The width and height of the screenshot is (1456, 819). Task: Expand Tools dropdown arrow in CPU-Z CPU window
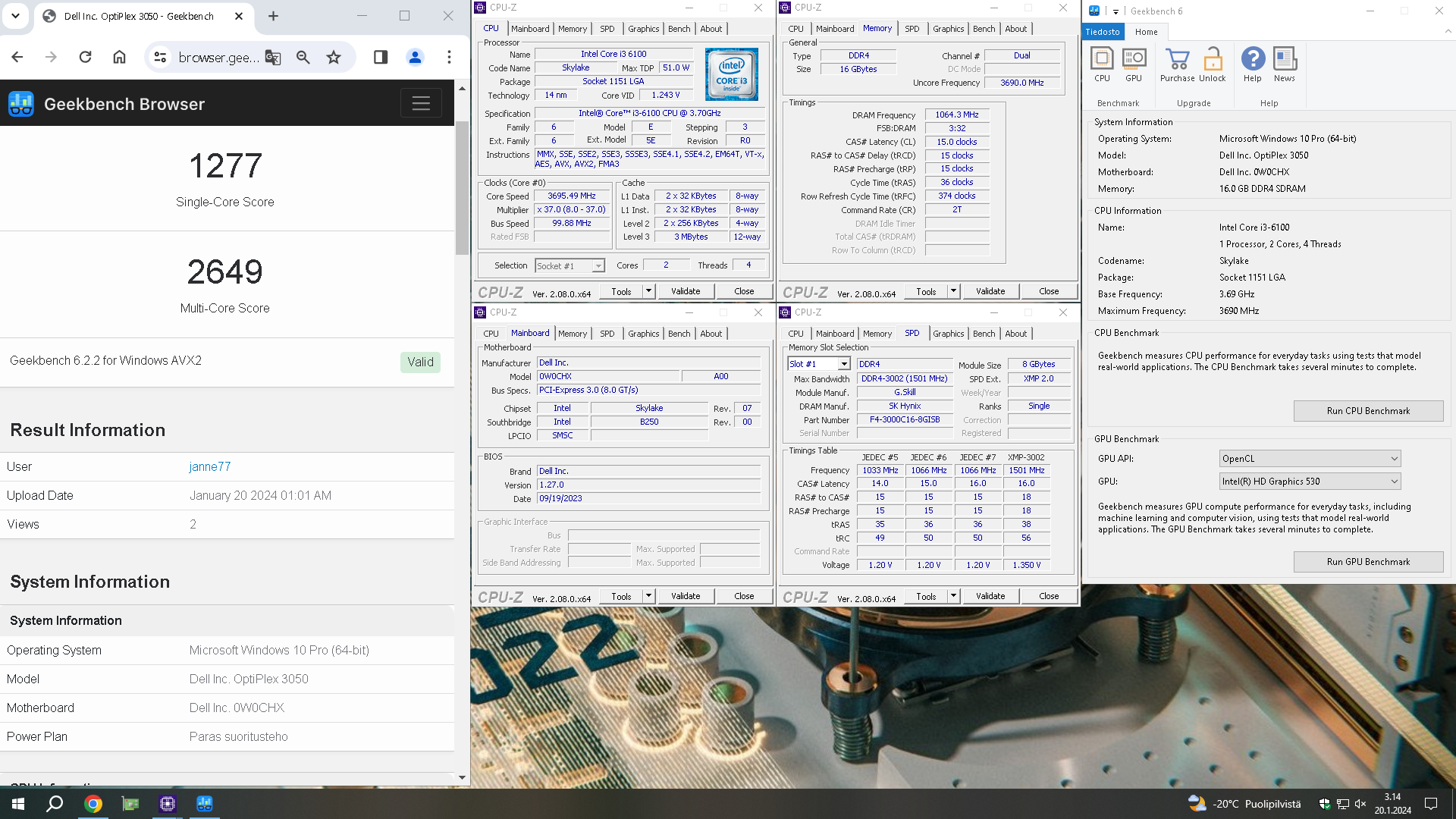click(x=648, y=291)
